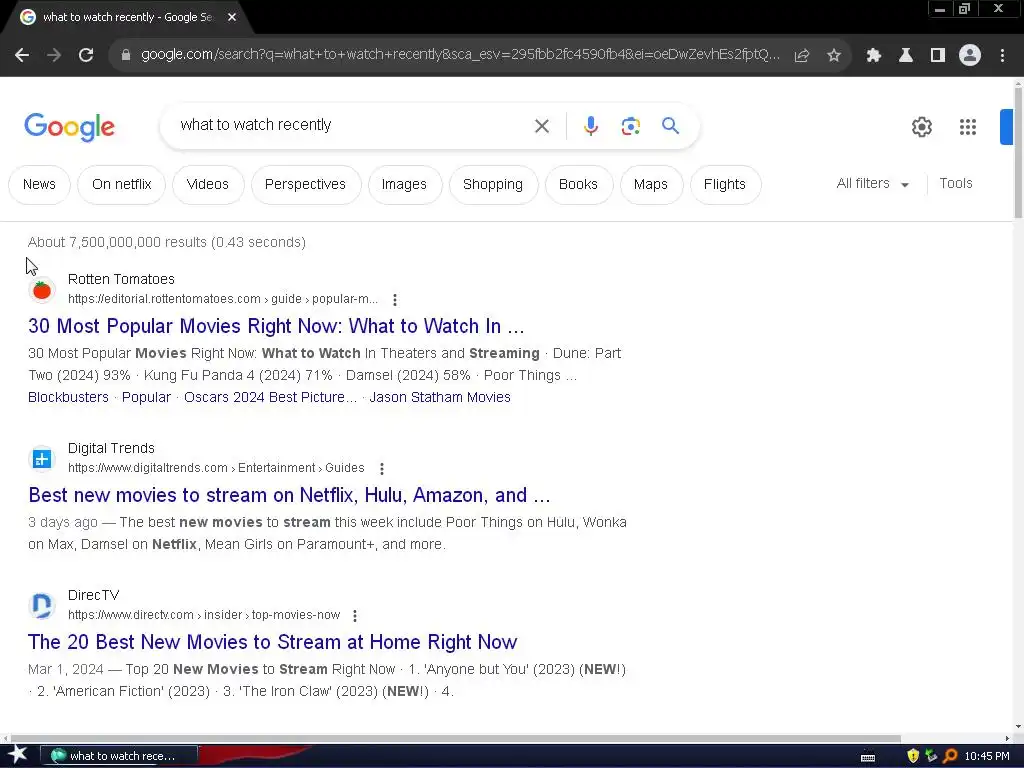Select the Books filter chip

pos(578,184)
